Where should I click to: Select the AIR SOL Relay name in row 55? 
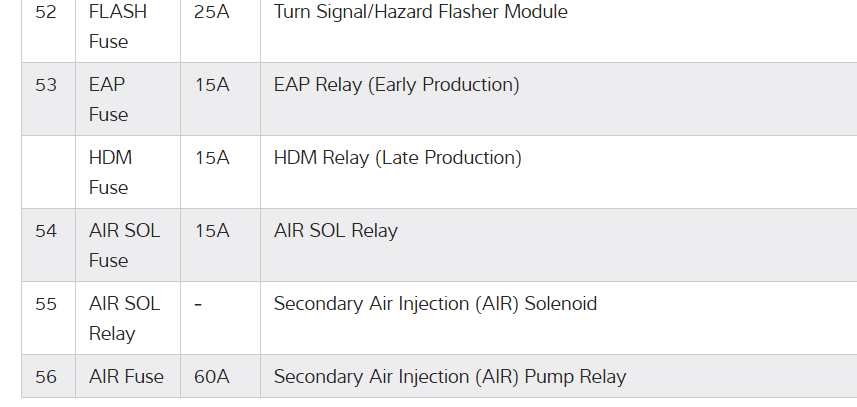(124, 318)
